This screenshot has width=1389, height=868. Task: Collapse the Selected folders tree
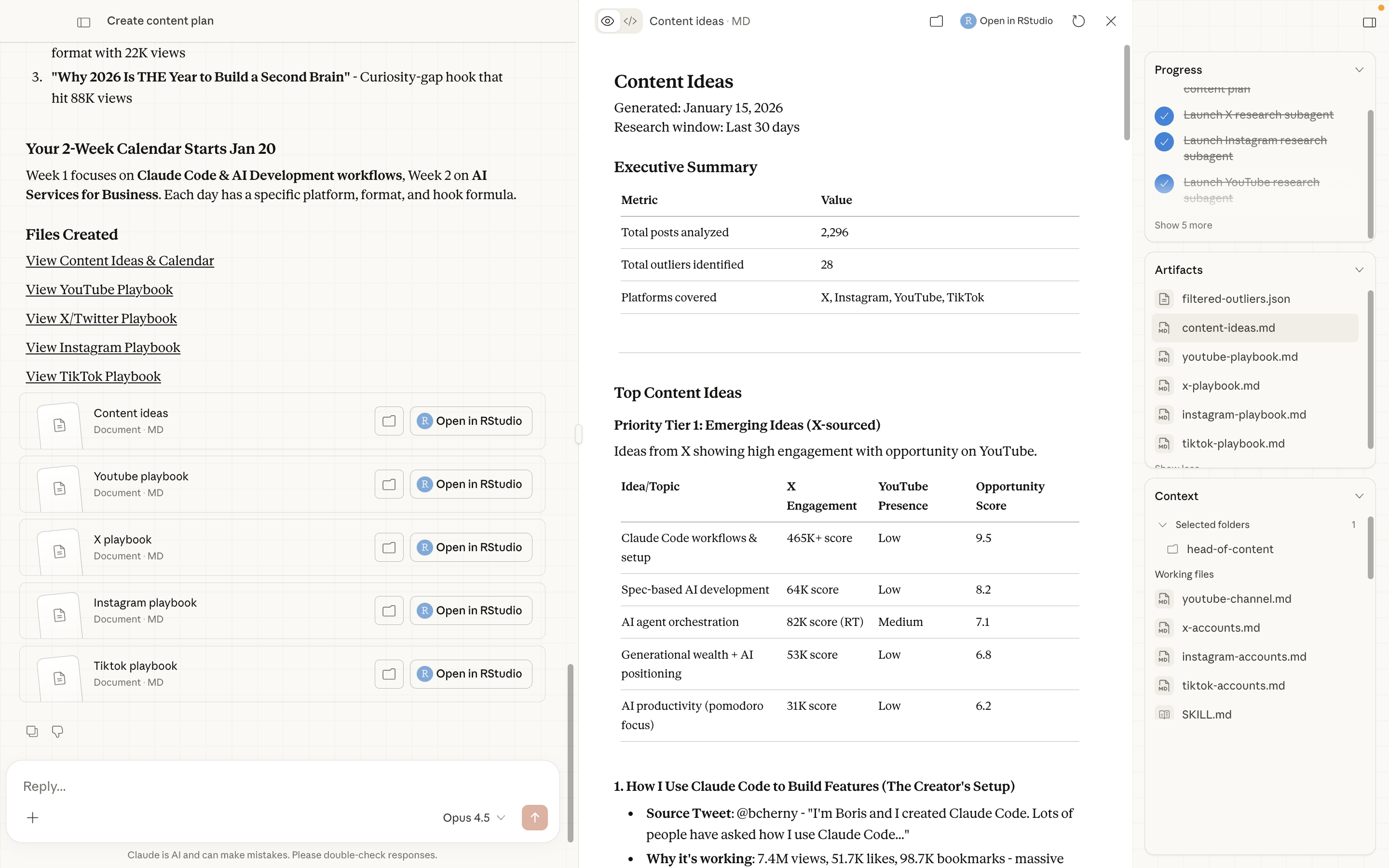(1162, 525)
